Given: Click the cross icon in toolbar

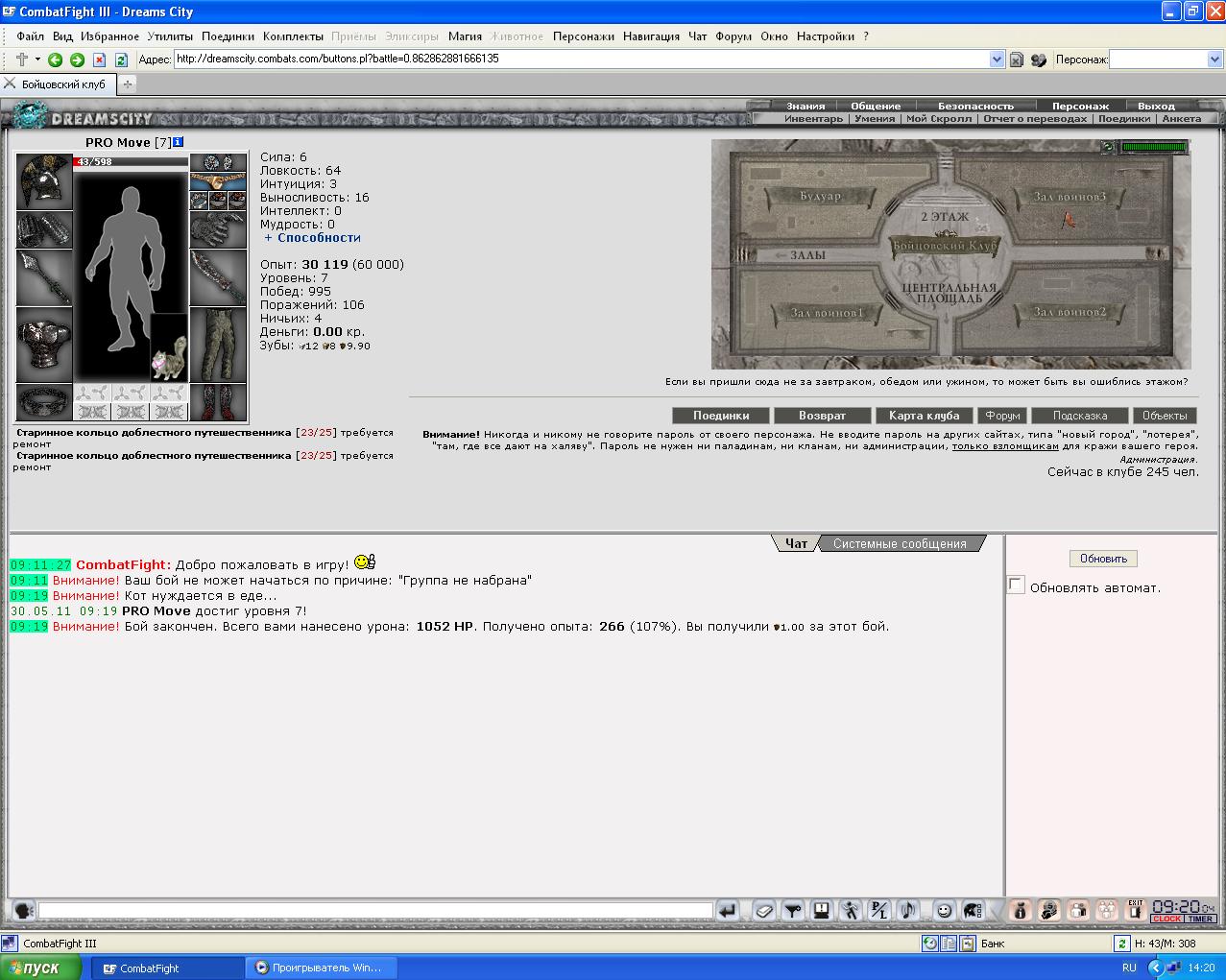Looking at the screenshot, I should [22, 60].
